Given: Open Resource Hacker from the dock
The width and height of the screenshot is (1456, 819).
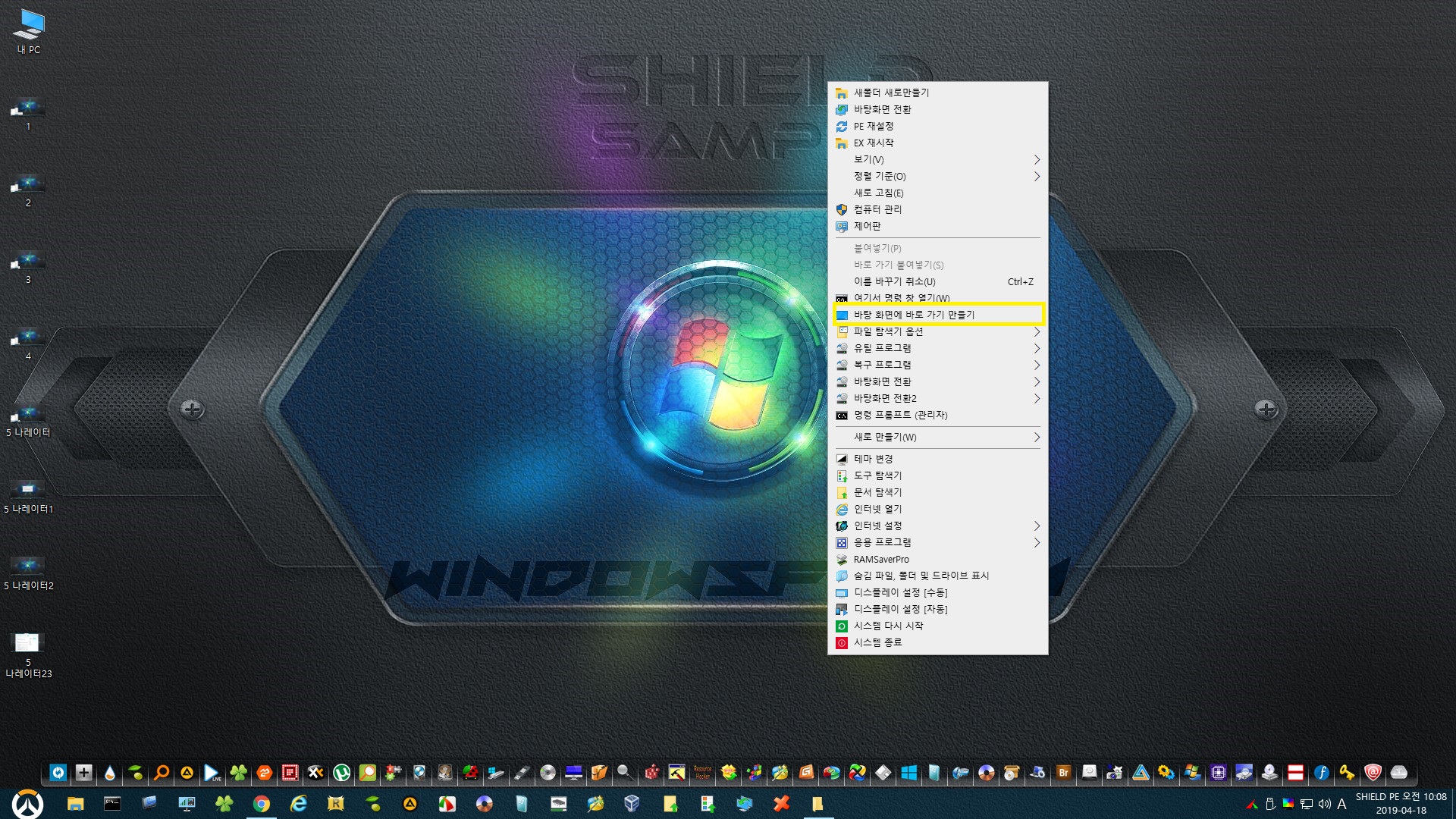Looking at the screenshot, I should point(702,773).
